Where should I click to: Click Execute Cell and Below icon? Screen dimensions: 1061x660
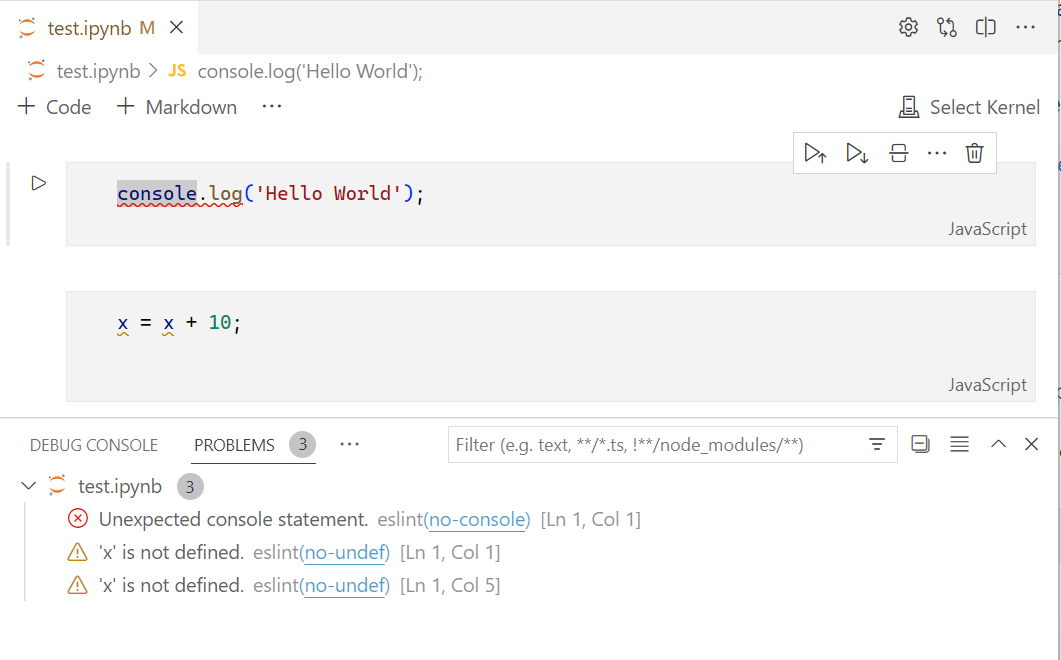click(857, 153)
